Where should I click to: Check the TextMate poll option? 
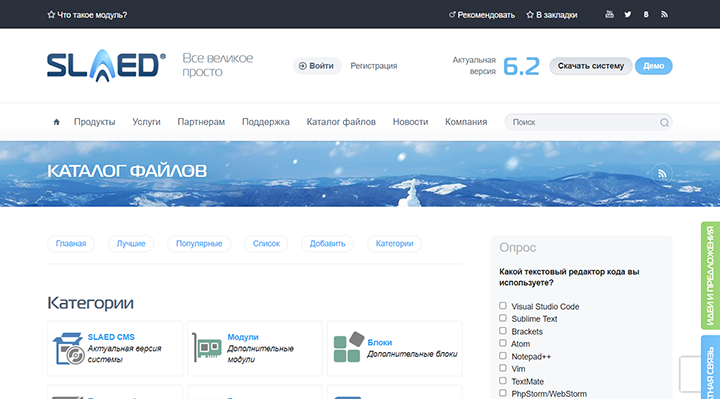503,381
